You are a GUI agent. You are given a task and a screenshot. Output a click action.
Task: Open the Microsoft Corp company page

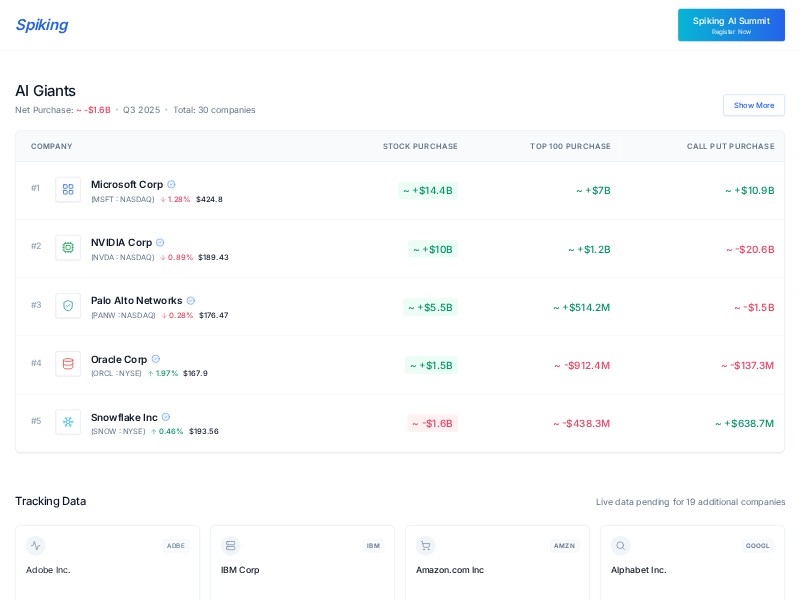(127, 184)
